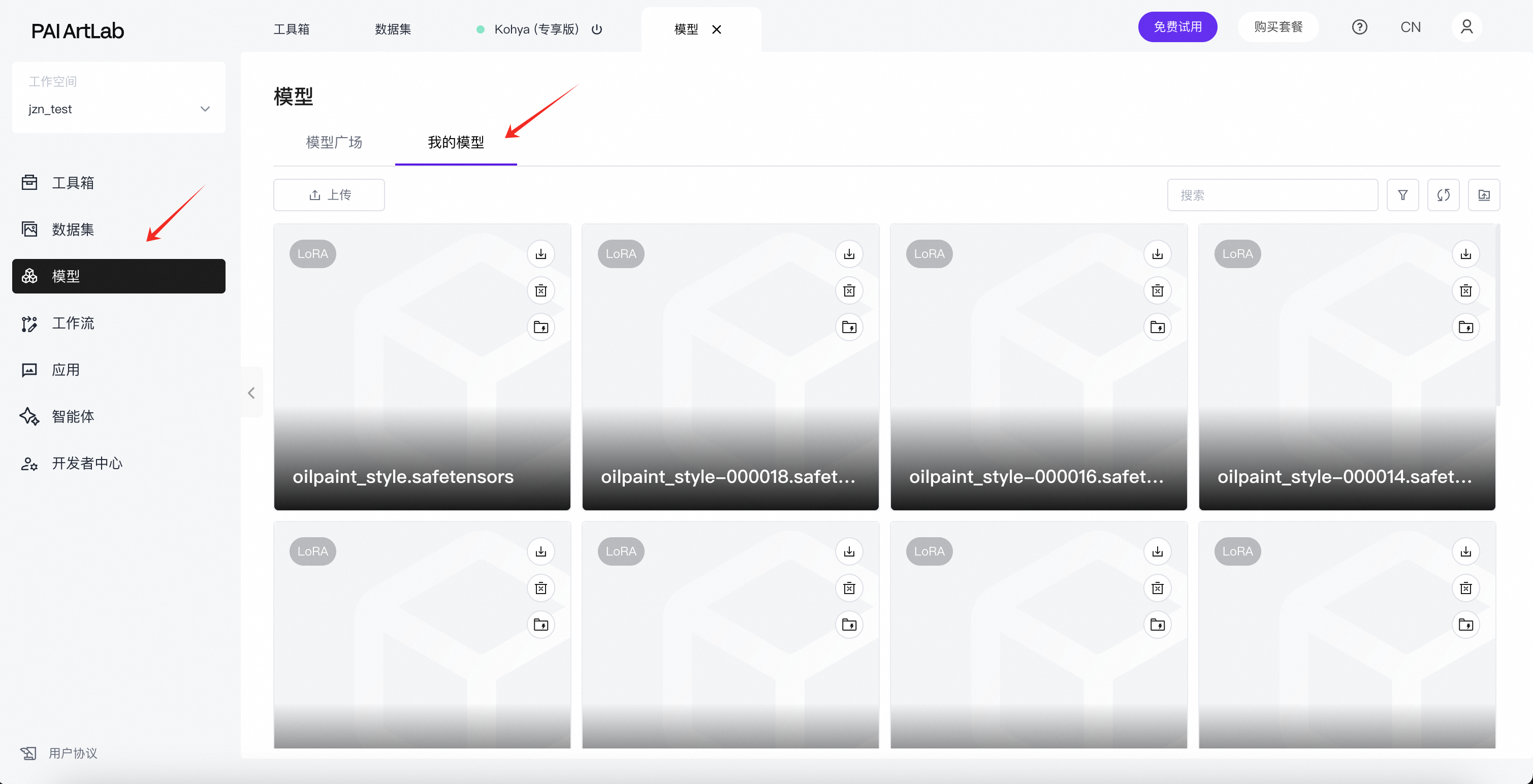Switch to 模型广场 tab
1533x784 pixels.
[334, 142]
